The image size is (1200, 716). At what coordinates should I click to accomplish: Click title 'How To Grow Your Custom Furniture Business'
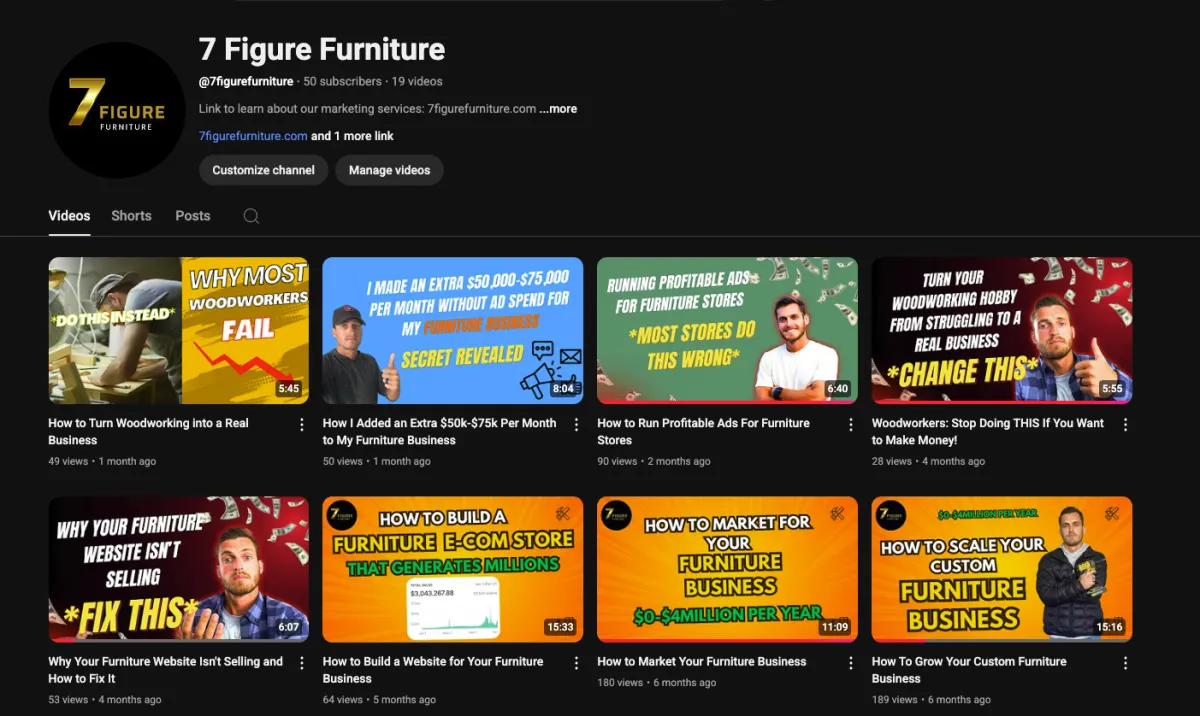tap(969, 670)
